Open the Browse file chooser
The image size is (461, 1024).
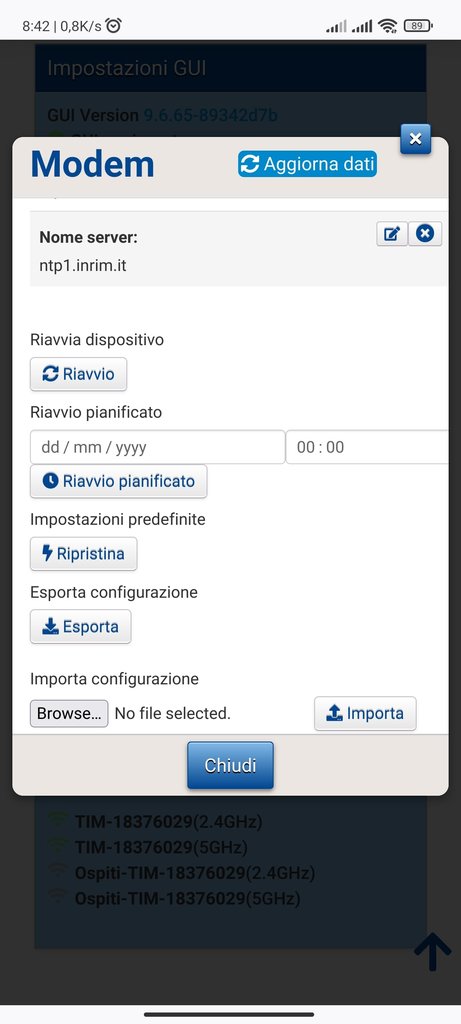tap(69, 714)
